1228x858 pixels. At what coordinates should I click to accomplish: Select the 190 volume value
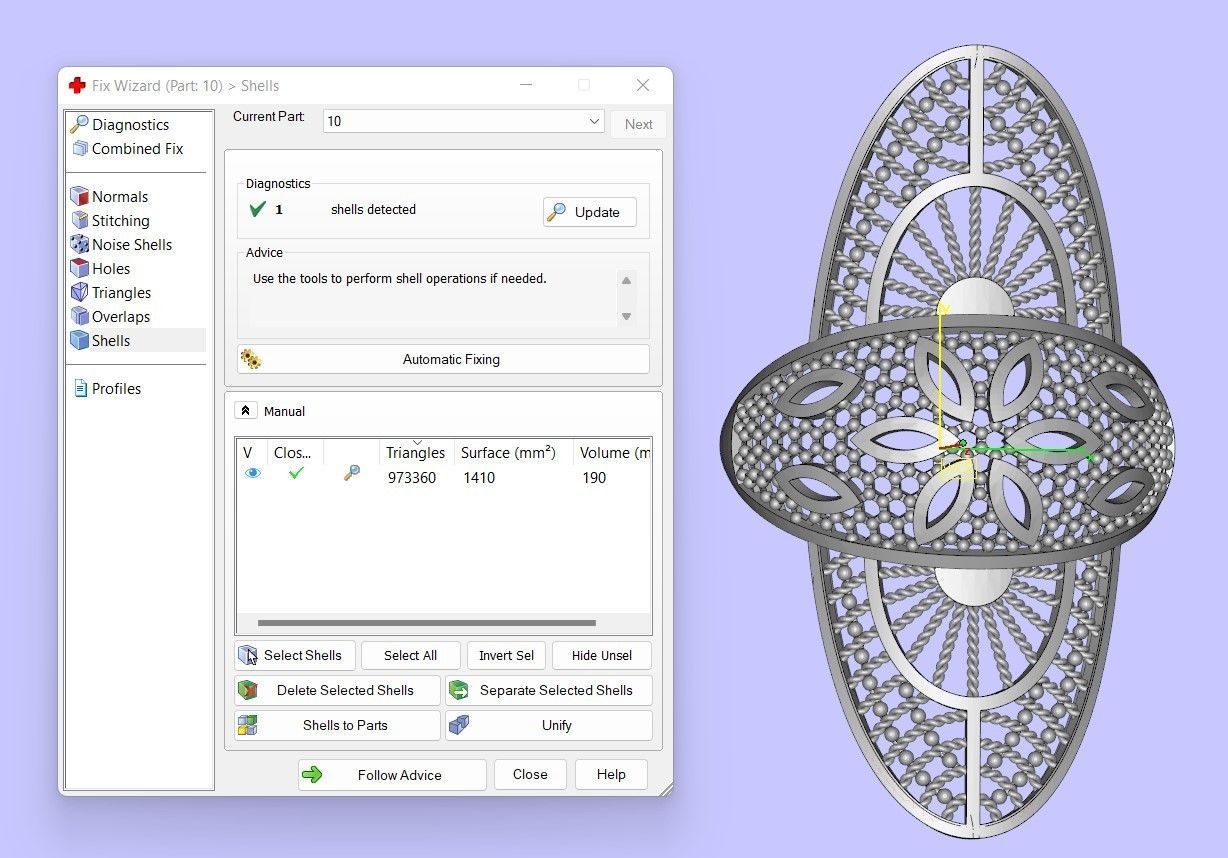(x=594, y=478)
